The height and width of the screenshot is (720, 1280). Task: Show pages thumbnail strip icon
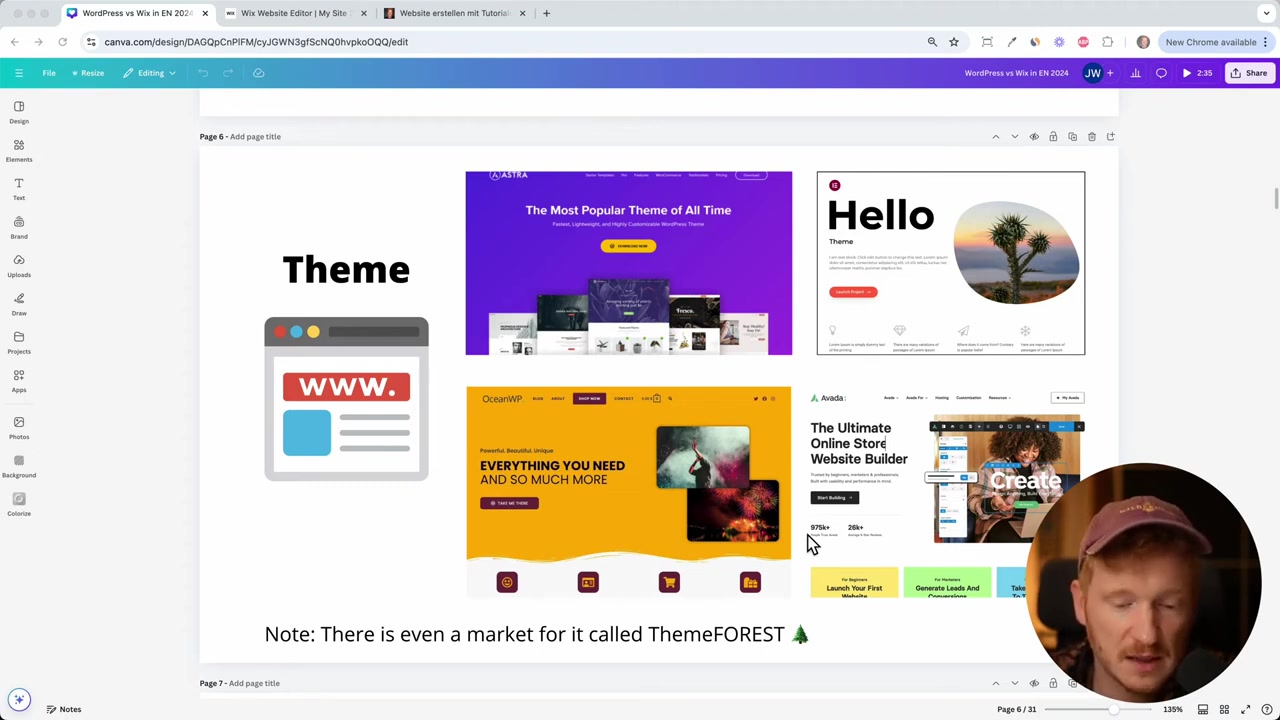coord(1203,709)
